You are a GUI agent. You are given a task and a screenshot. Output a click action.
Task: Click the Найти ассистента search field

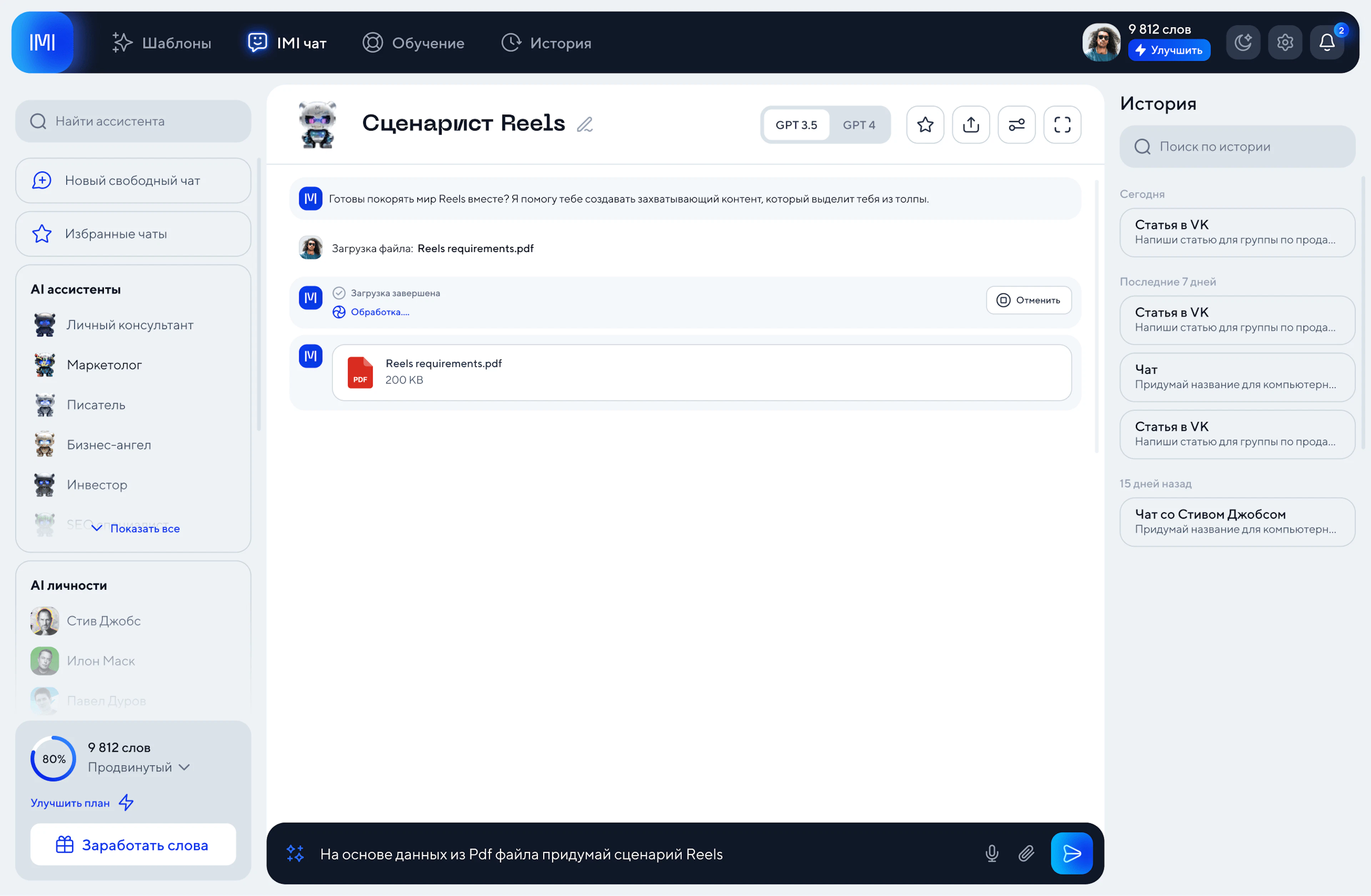point(133,121)
